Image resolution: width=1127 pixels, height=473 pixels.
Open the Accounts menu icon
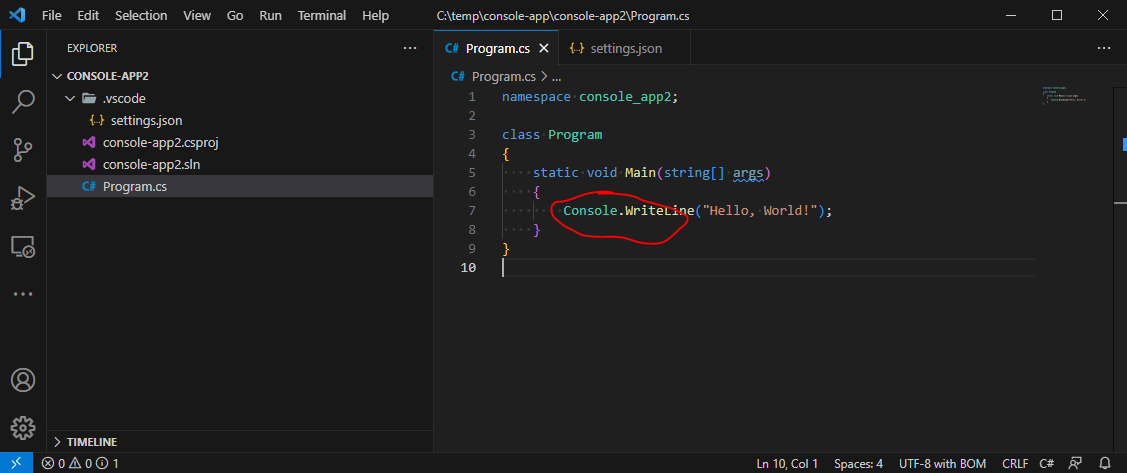point(23,380)
